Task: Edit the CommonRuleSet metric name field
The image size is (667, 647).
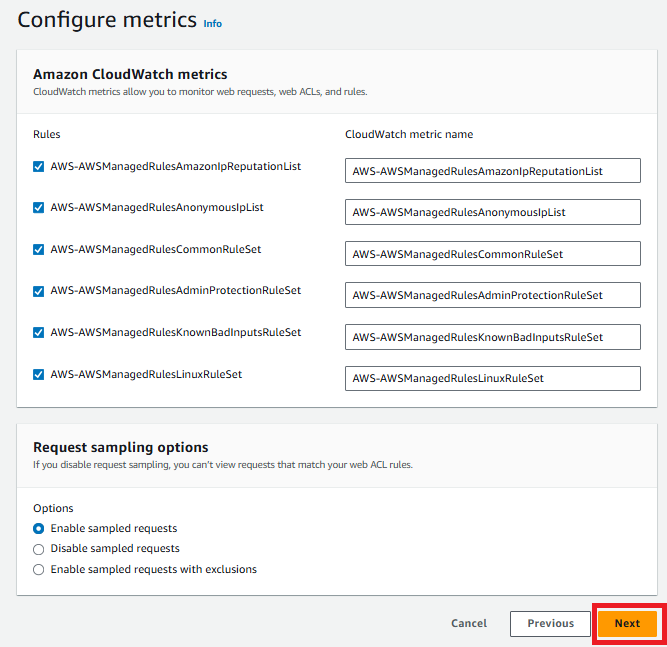Action: [x=493, y=254]
